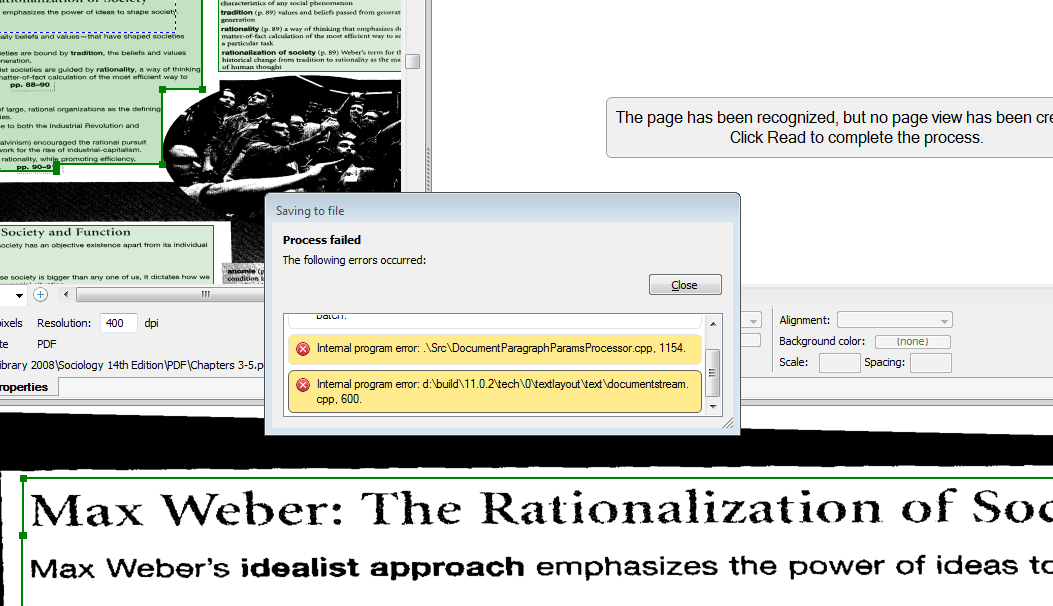This screenshot has height=606, width=1053.
Task: Click the error list scroll-down arrow
Action: 713,406
